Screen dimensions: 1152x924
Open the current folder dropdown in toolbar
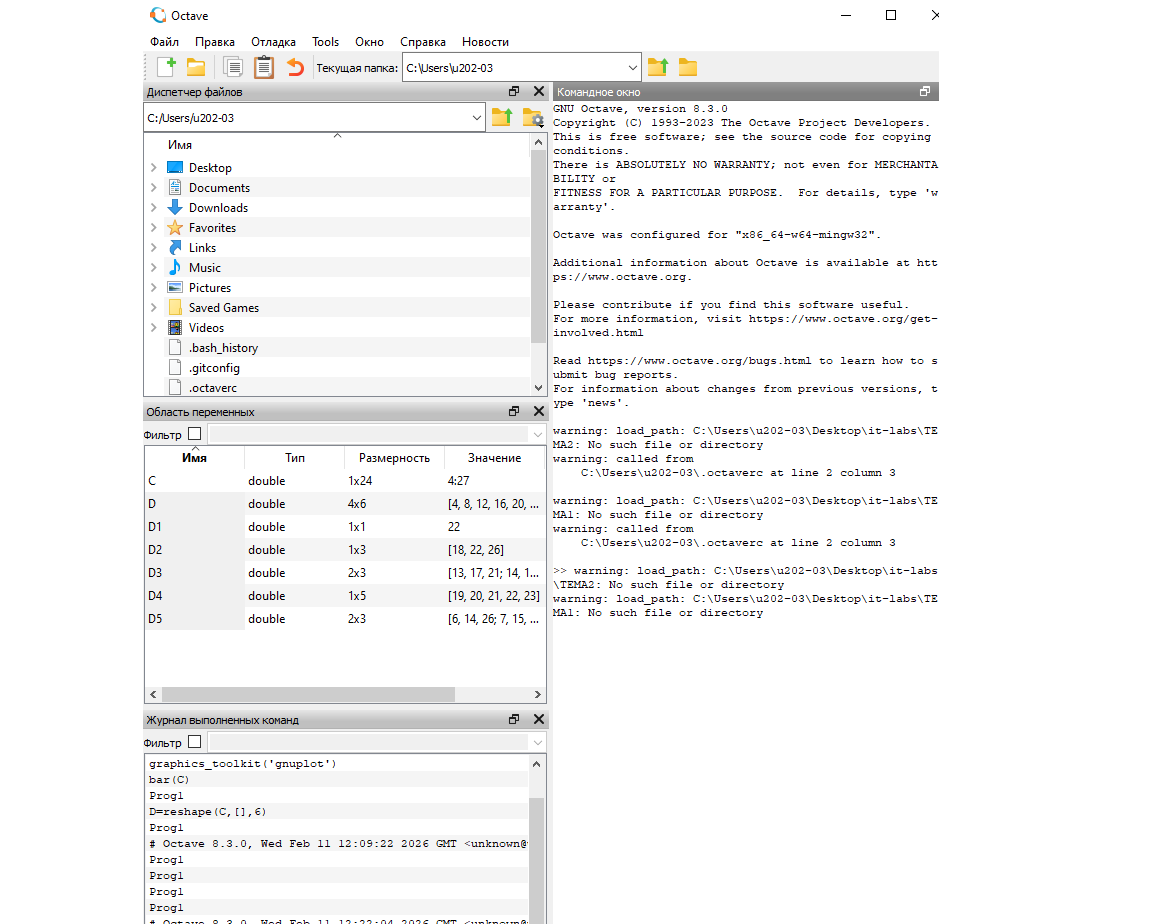tap(632, 68)
